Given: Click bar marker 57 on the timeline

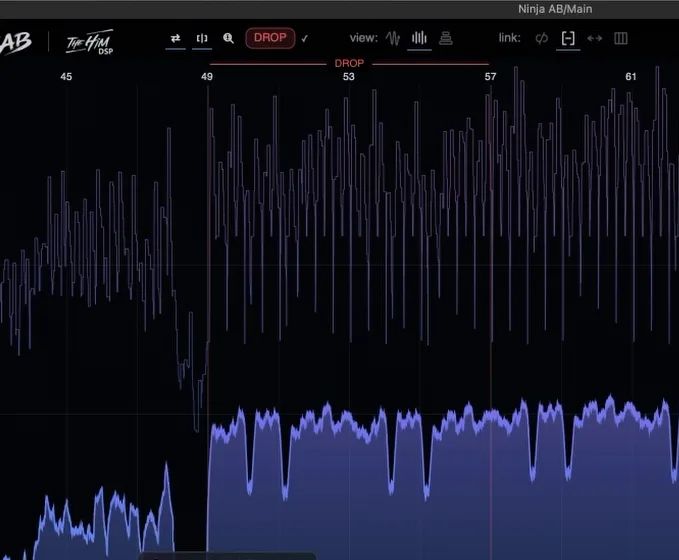Looking at the screenshot, I should point(490,77).
